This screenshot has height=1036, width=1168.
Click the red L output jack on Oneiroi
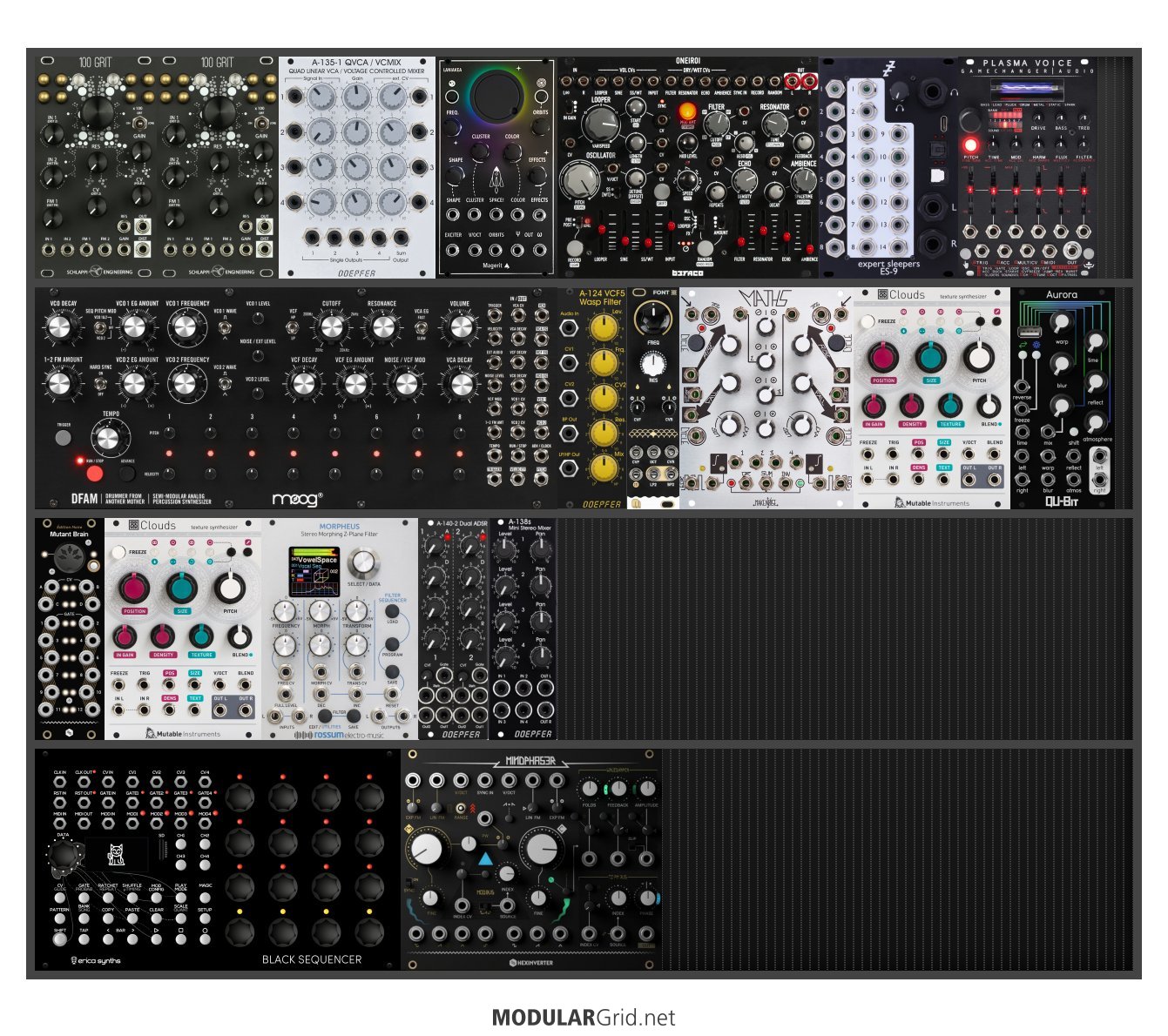[x=793, y=81]
